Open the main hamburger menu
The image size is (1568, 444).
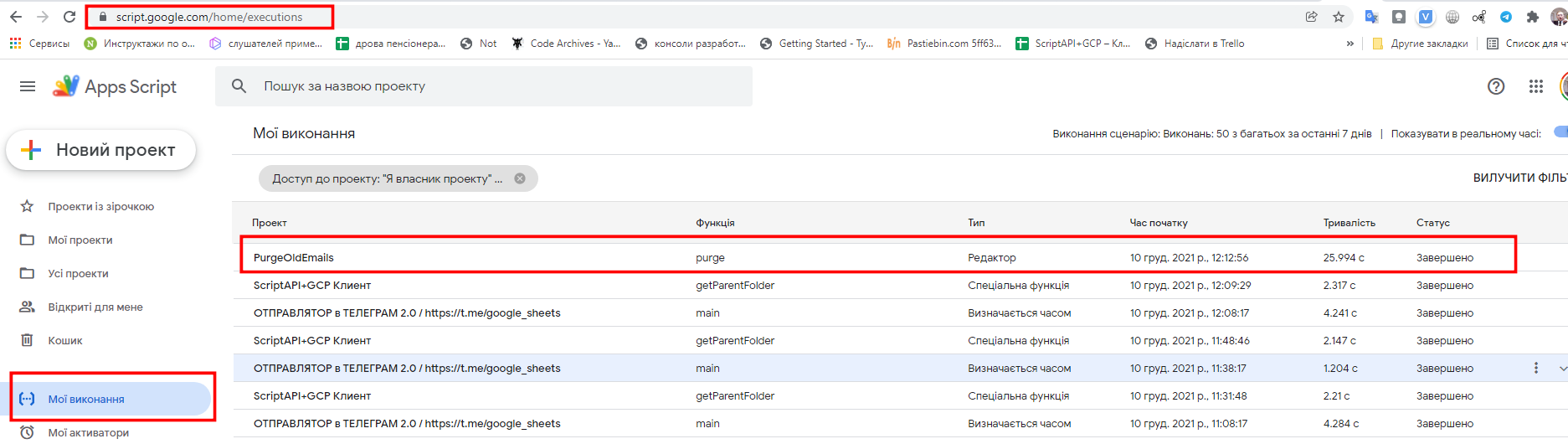[x=28, y=86]
